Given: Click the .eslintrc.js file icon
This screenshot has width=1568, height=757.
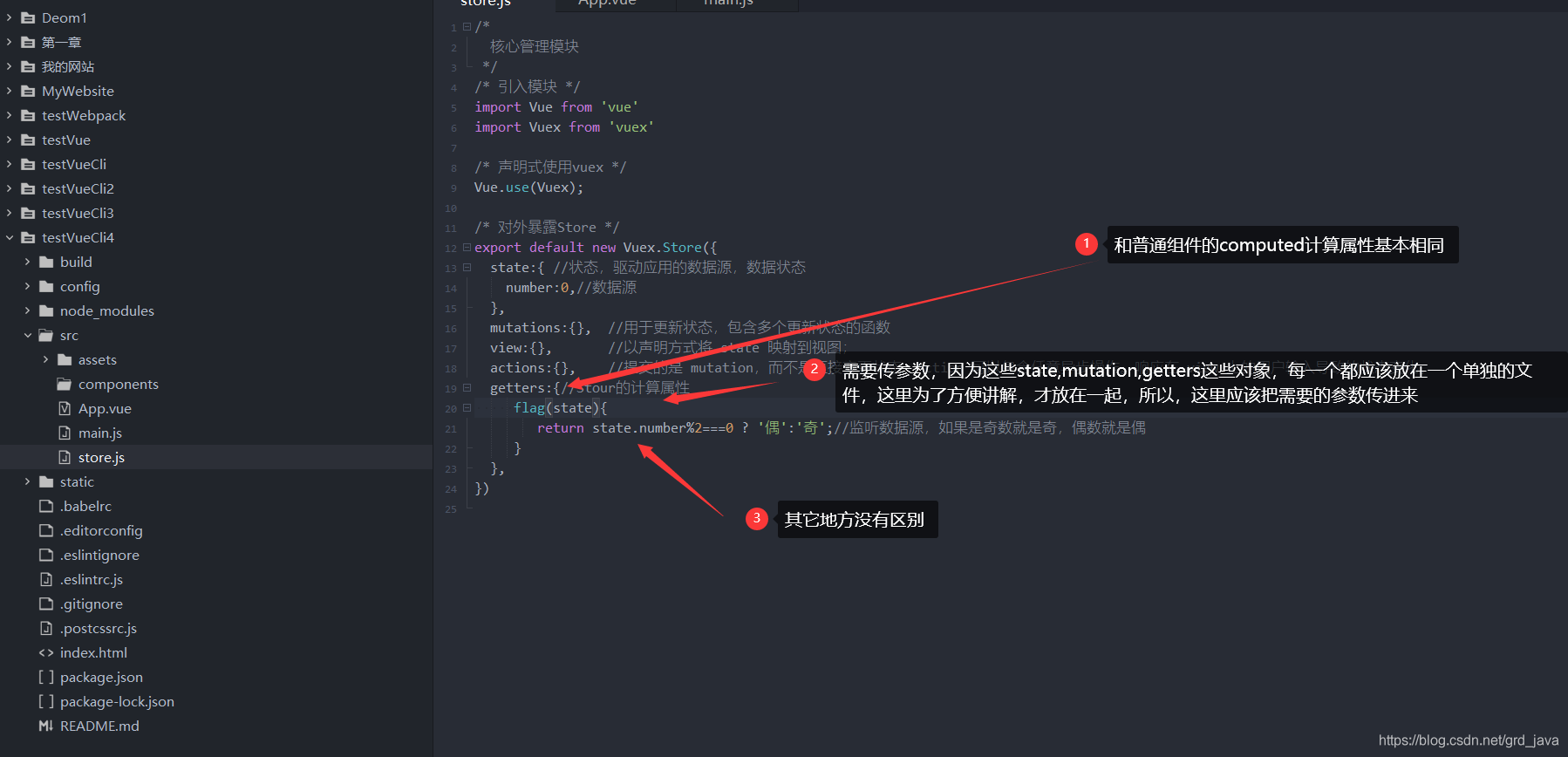Looking at the screenshot, I should 46,579.
